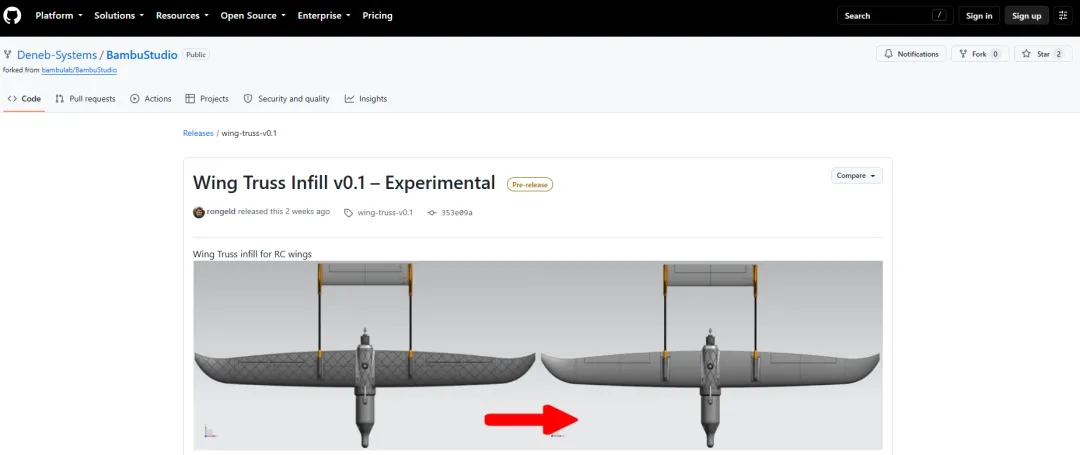Switch to the Pull requests tab
This screenshot has height=455, width=1080.
(x=85, y=98)
